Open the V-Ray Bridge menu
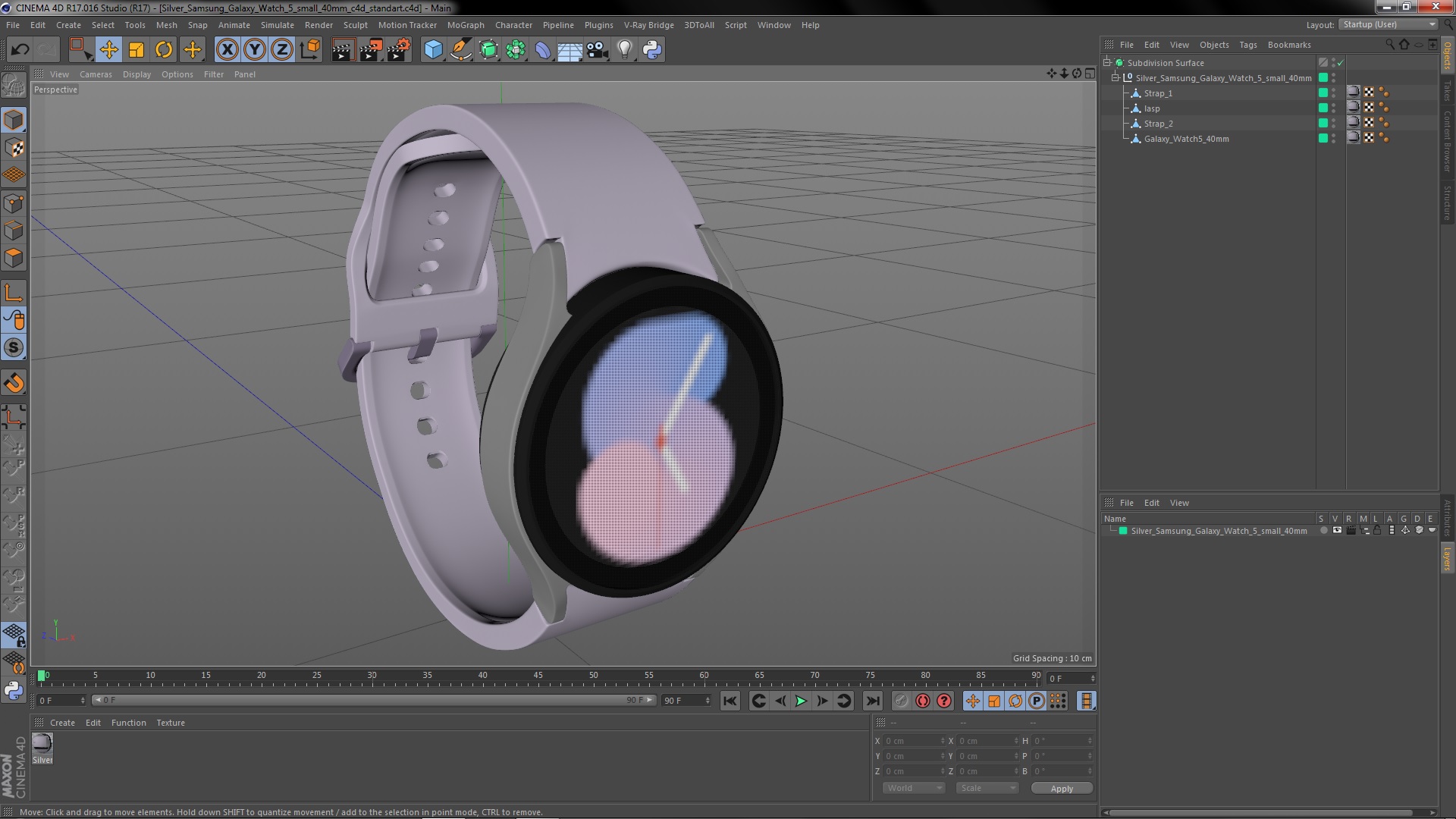The image size is (1456, 819). tap(648, 25)
